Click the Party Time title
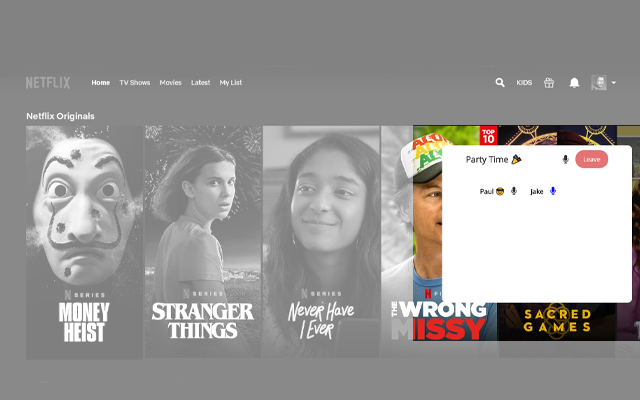The image size is (640, 400). click(x=493, y=160)
